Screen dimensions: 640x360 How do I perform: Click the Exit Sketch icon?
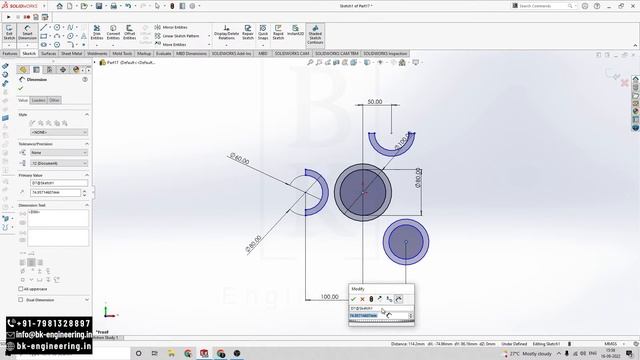[9, 32]
